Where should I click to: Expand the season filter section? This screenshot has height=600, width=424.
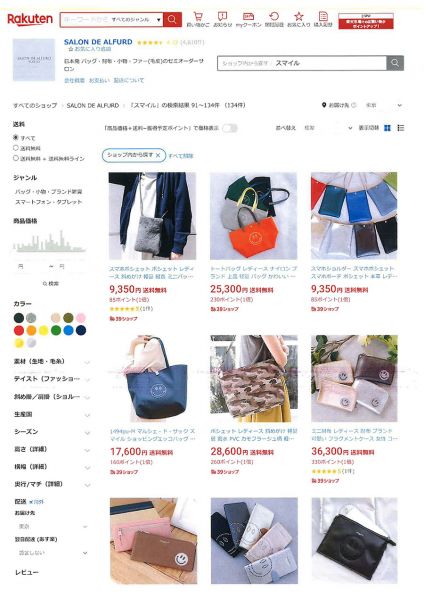pos(52,432)
